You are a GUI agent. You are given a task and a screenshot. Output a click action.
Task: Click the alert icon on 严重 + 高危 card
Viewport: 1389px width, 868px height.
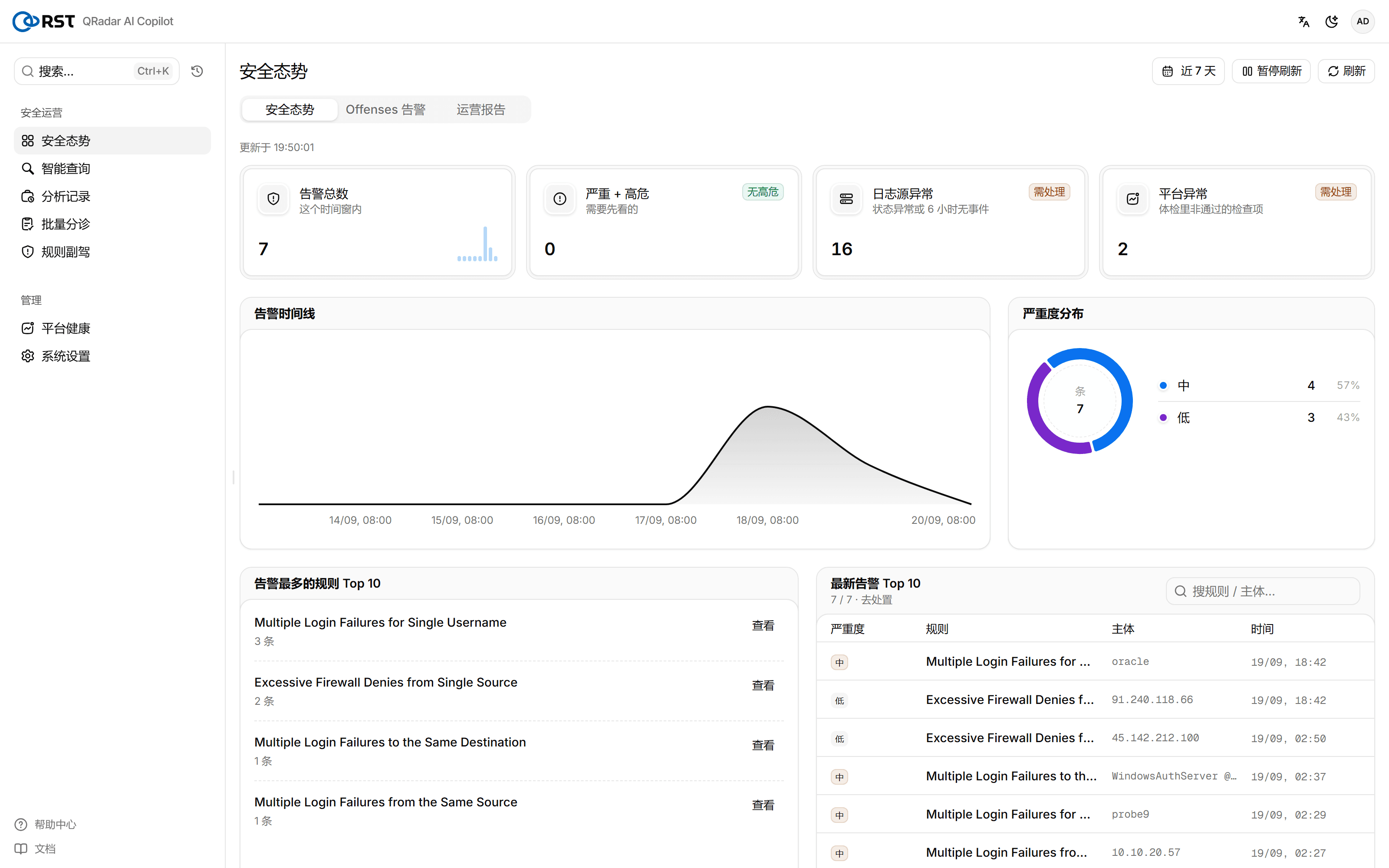(560, 199)
